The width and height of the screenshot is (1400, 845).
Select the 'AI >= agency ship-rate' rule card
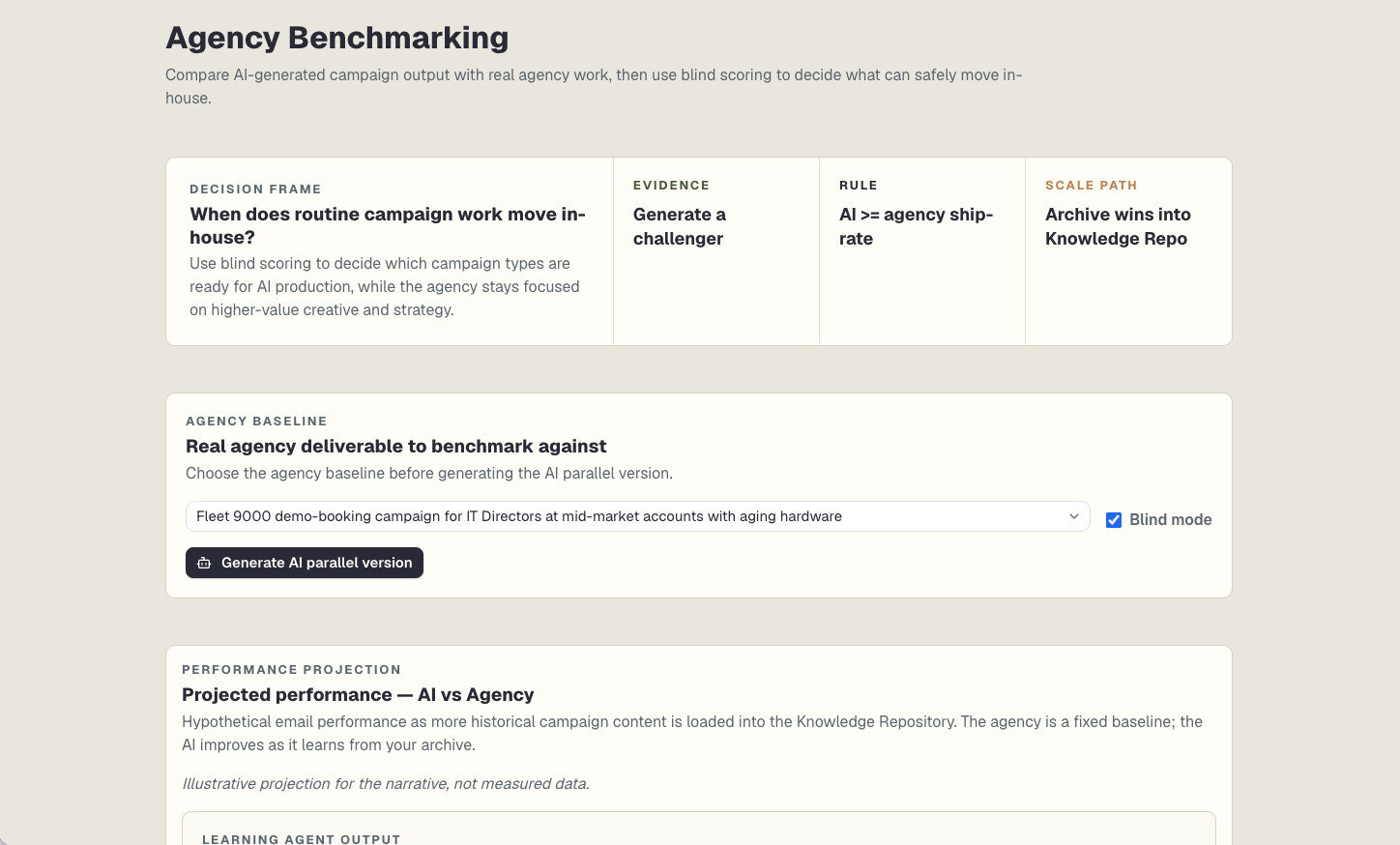pos(922,251)
